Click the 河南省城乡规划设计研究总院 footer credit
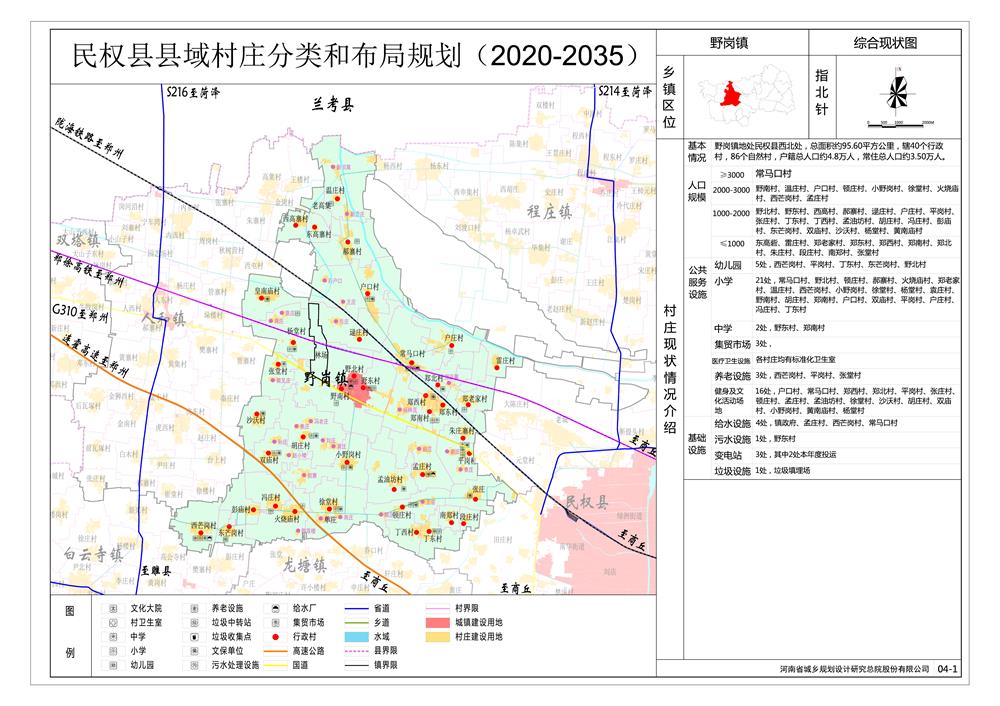 [x=854, y=668]
